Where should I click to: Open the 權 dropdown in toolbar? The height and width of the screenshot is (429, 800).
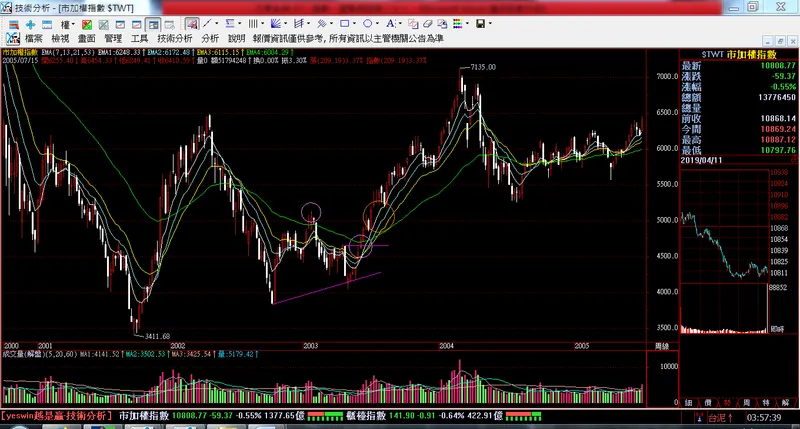coord(68,24)
